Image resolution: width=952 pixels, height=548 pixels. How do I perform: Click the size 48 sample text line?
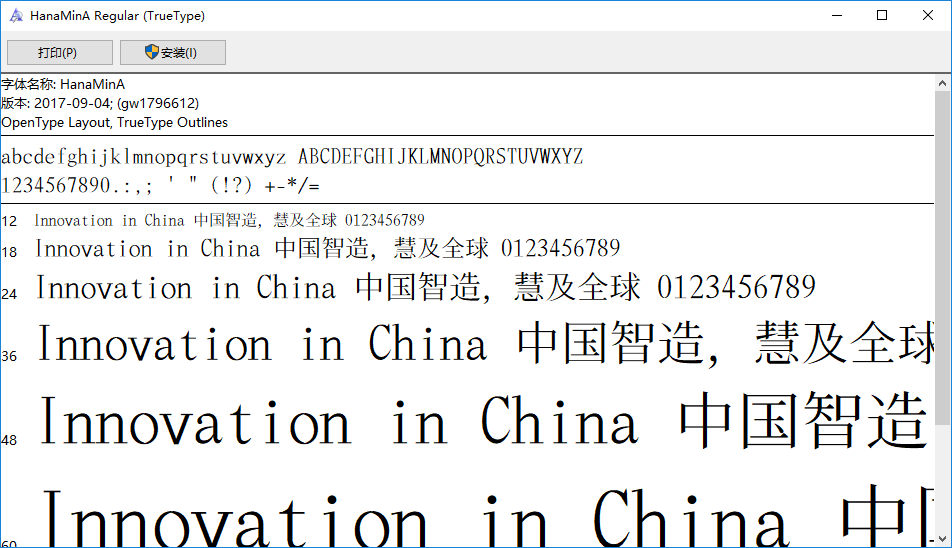pyautogui.click(x=484, y=420)
